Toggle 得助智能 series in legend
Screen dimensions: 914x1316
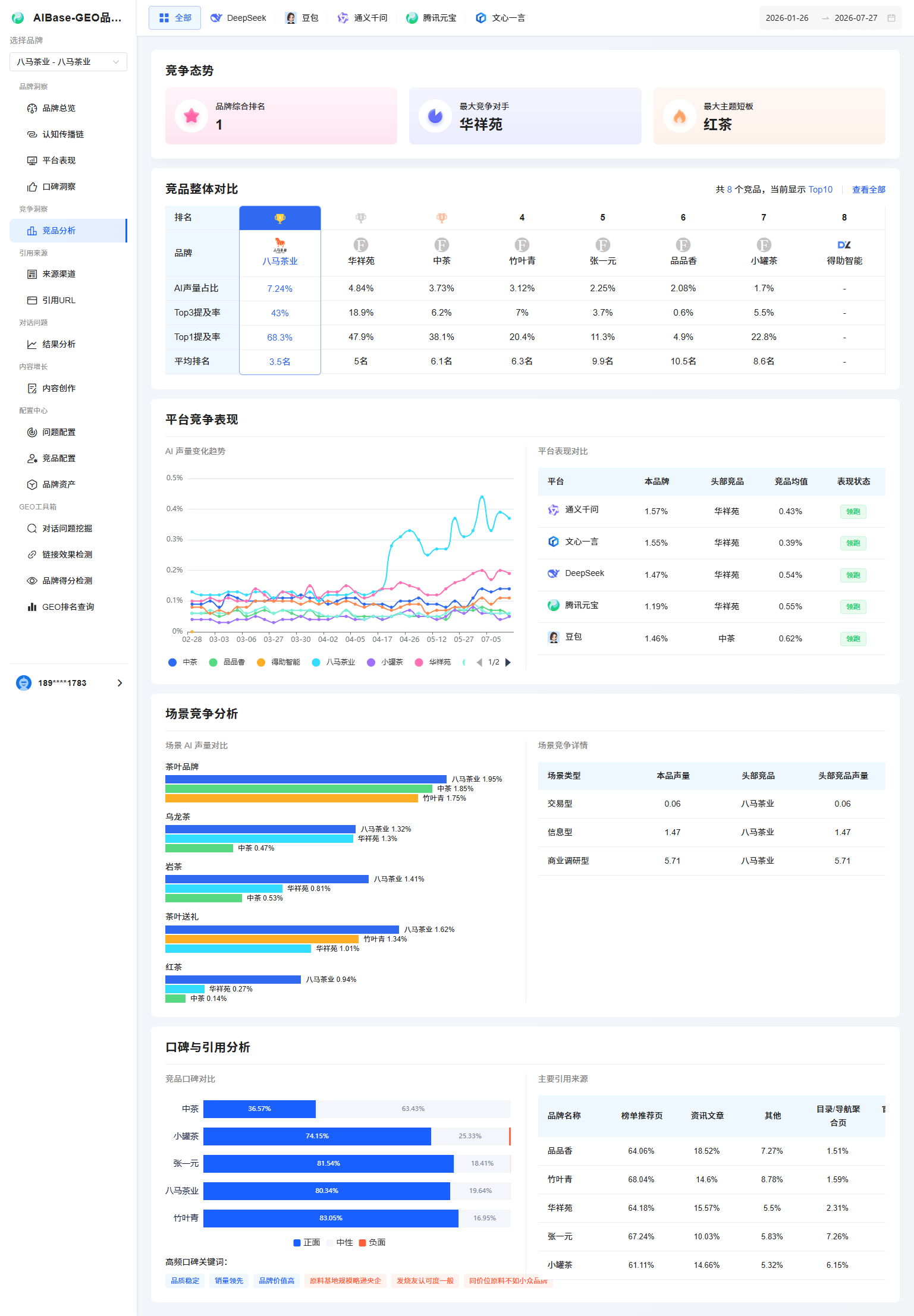[x=278, y=662]
